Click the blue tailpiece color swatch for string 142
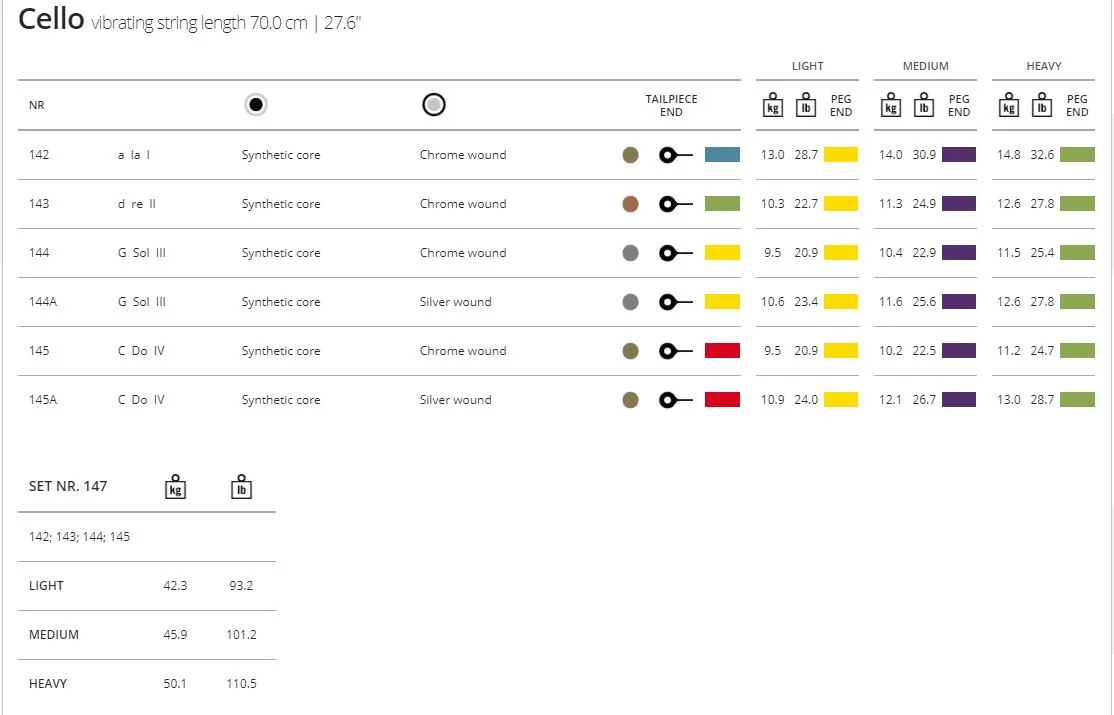This screenshot has width=1114, height=715. click(722, 155)
